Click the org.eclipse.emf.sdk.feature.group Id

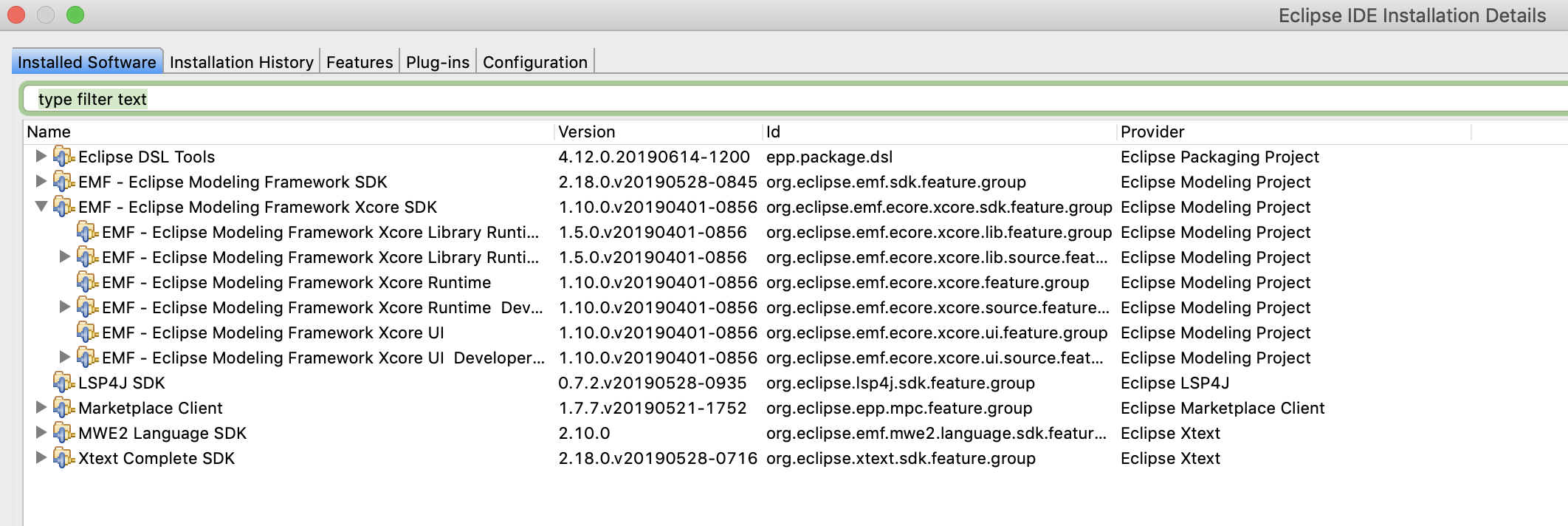[x=896, y=182]
